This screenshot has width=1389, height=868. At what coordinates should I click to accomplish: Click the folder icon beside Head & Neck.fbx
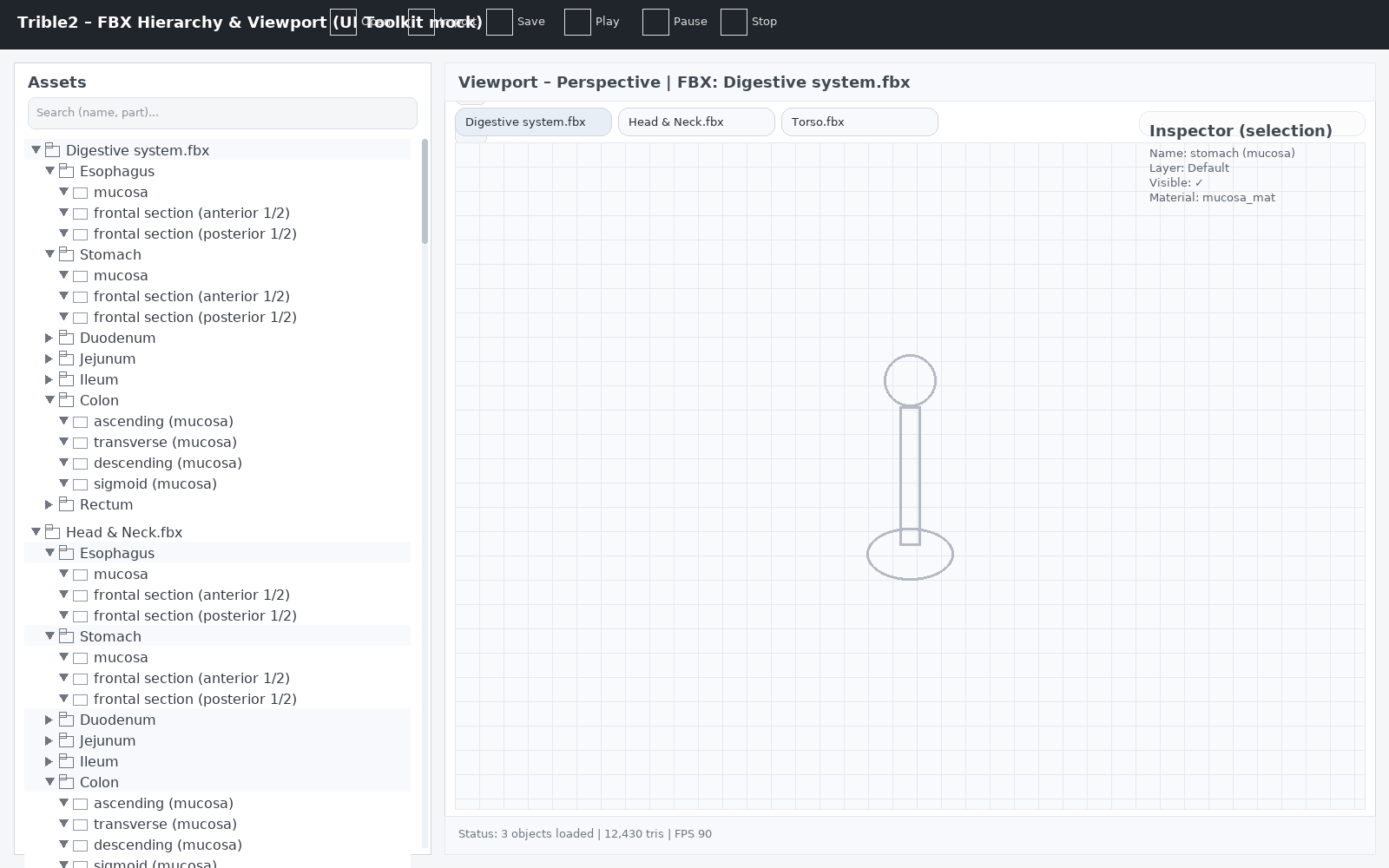pos(53,532)
